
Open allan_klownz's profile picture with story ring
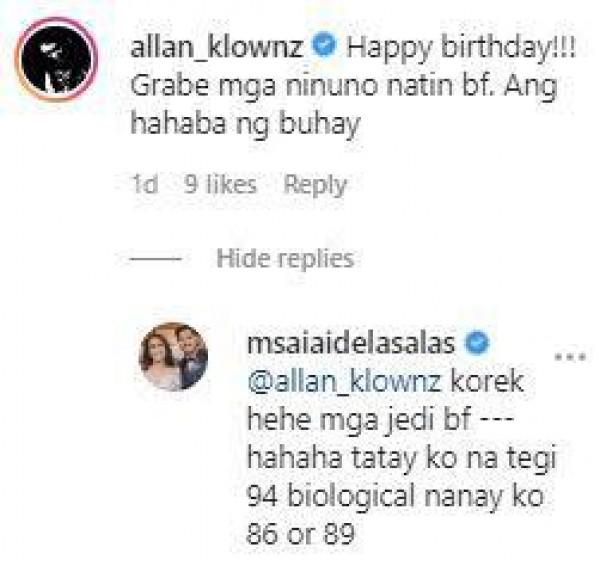[x=56, y=59]
